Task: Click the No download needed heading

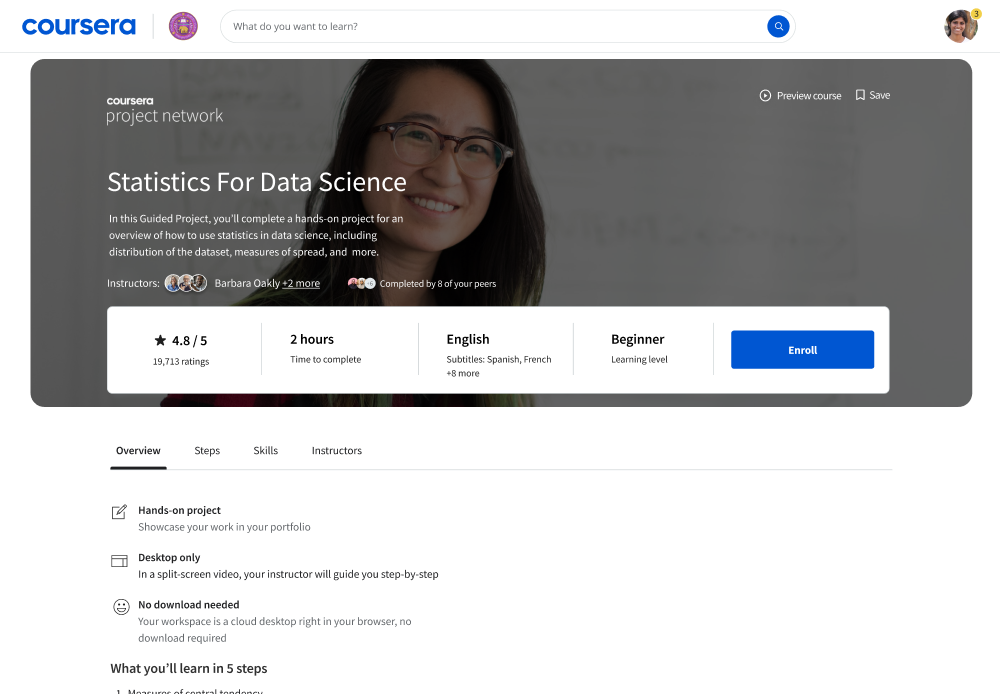Action: click(189, 605)
